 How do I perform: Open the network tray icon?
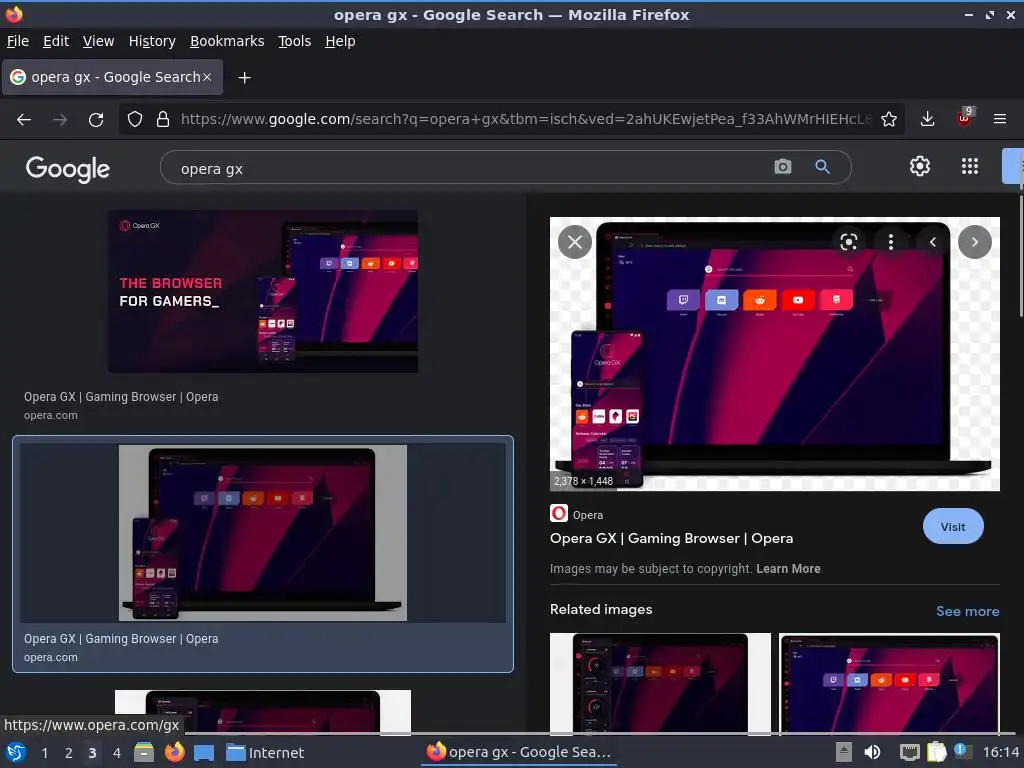909,752
